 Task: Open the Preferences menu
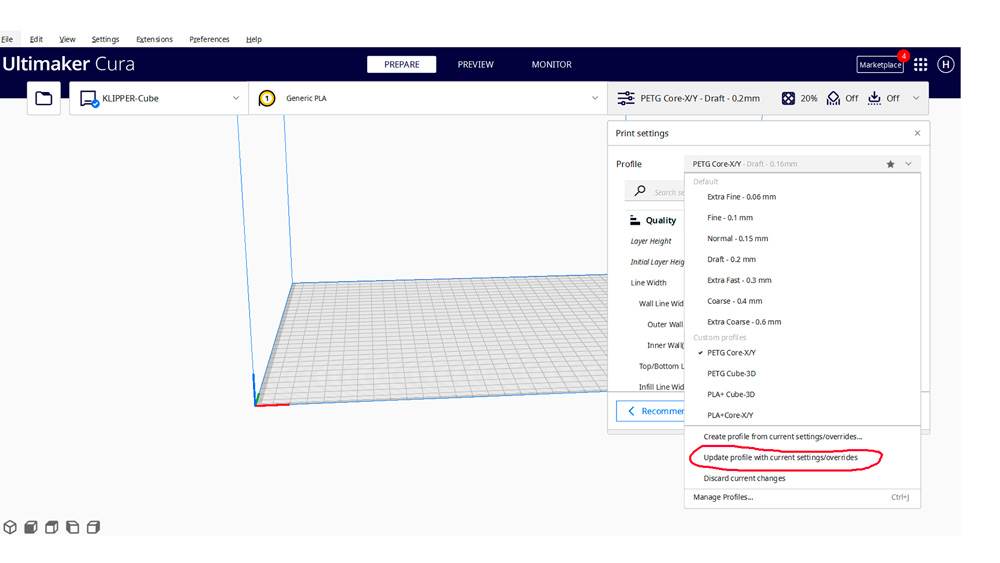[209, 39]
